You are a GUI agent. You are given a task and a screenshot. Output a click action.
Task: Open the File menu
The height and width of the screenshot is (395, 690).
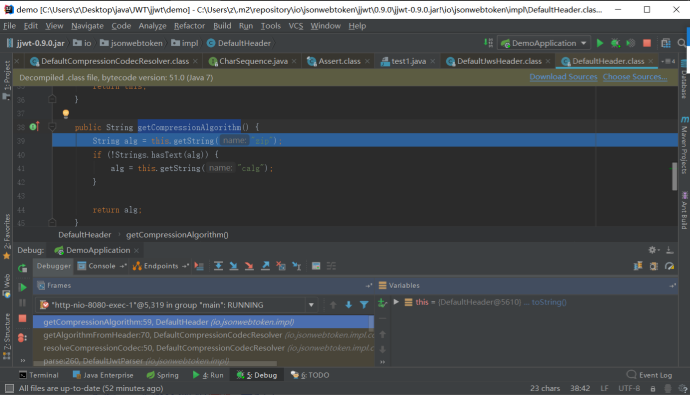click(10, 26)
